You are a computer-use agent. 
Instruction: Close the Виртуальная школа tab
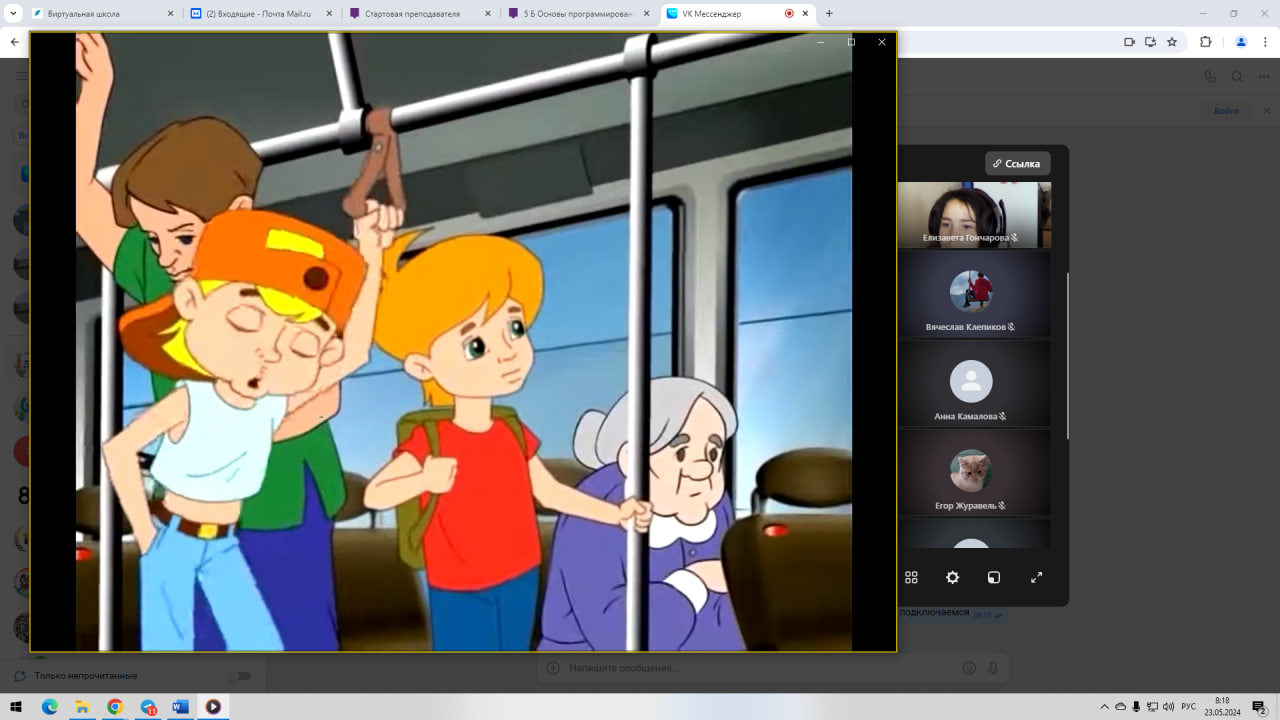(x=170, y=14)
